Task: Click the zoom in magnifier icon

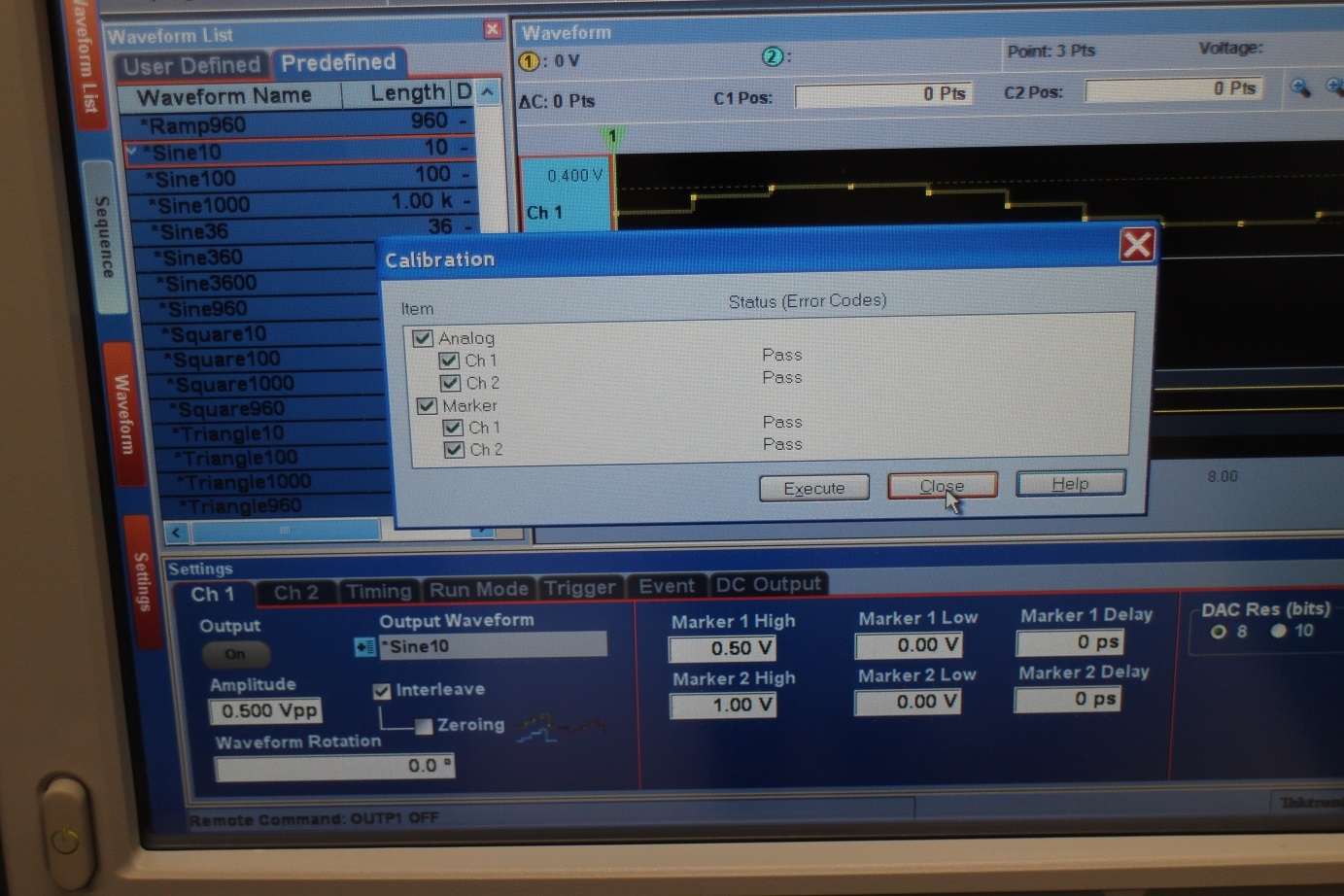Action: [x=1300, y=88]
